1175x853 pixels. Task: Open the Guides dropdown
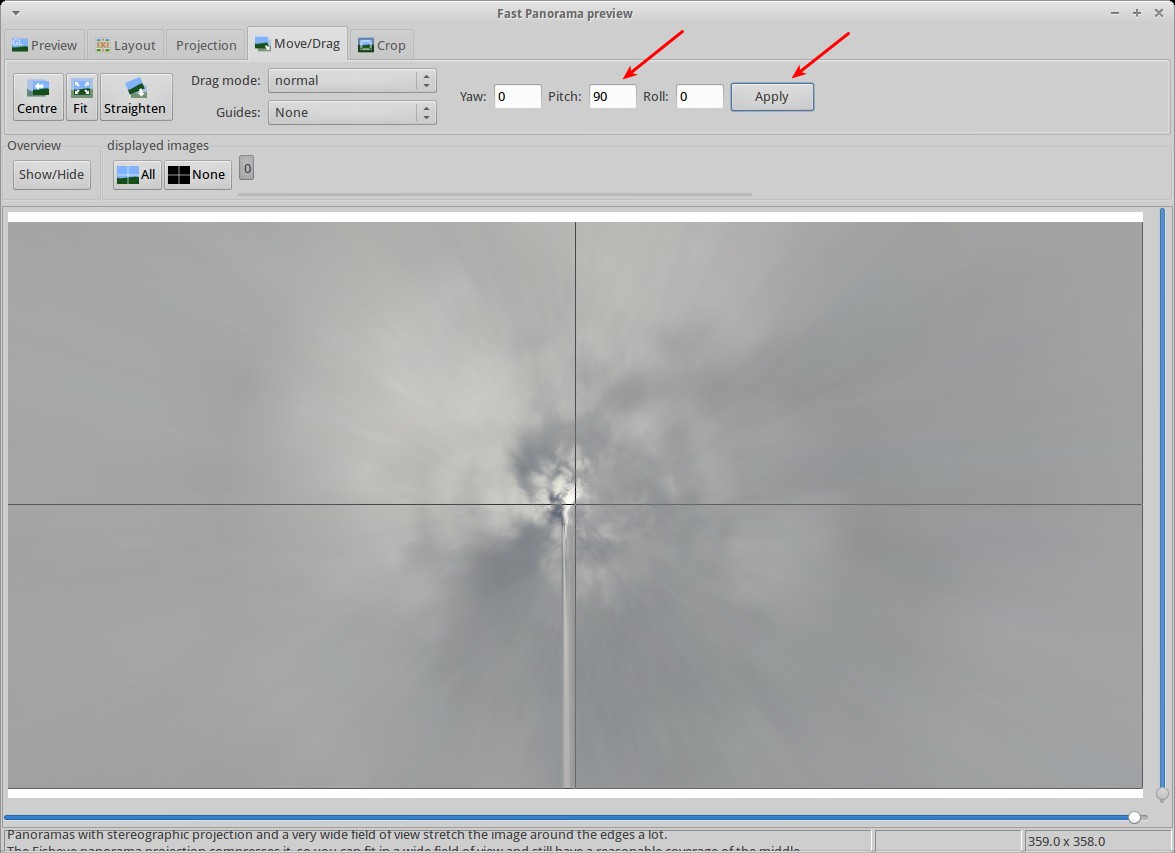[352, 112]
